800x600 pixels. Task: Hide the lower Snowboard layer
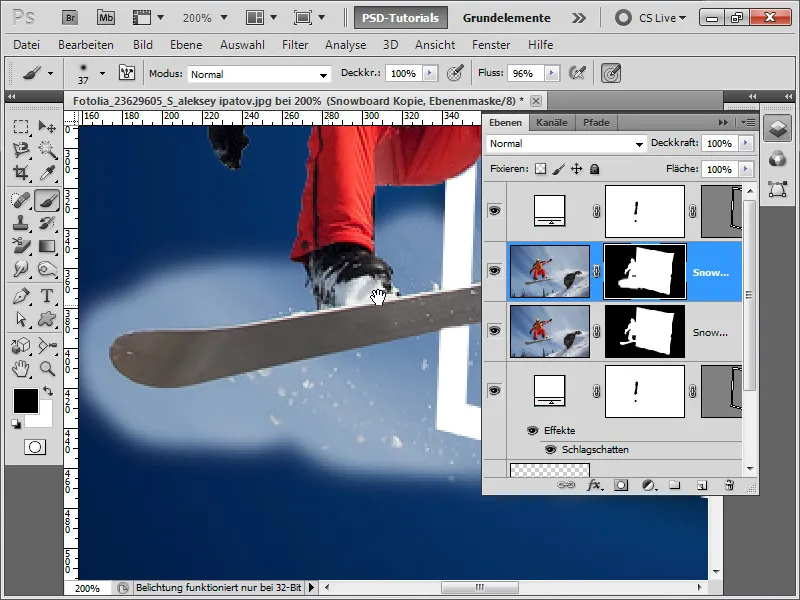[494, 331]
